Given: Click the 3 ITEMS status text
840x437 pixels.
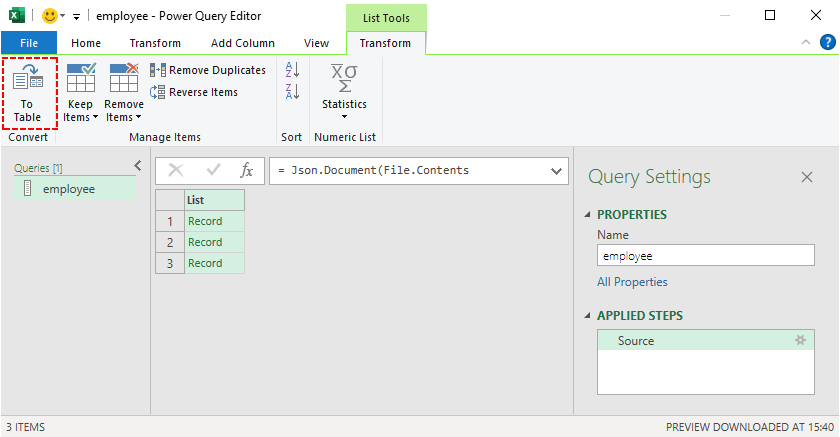Looking at the screenshot, I should click(25, 427).
